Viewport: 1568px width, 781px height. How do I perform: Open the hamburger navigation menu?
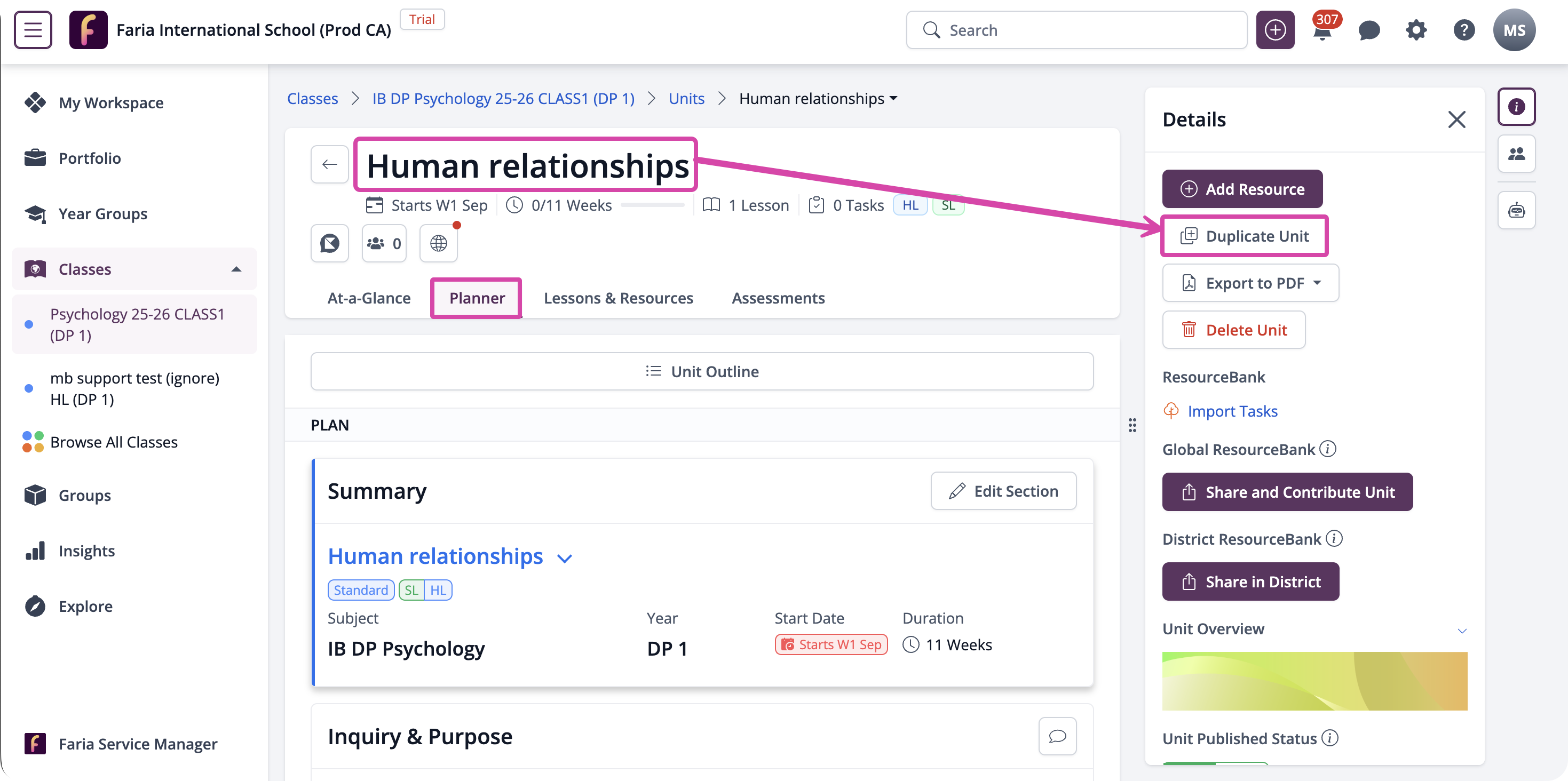[x=33, y=30]
